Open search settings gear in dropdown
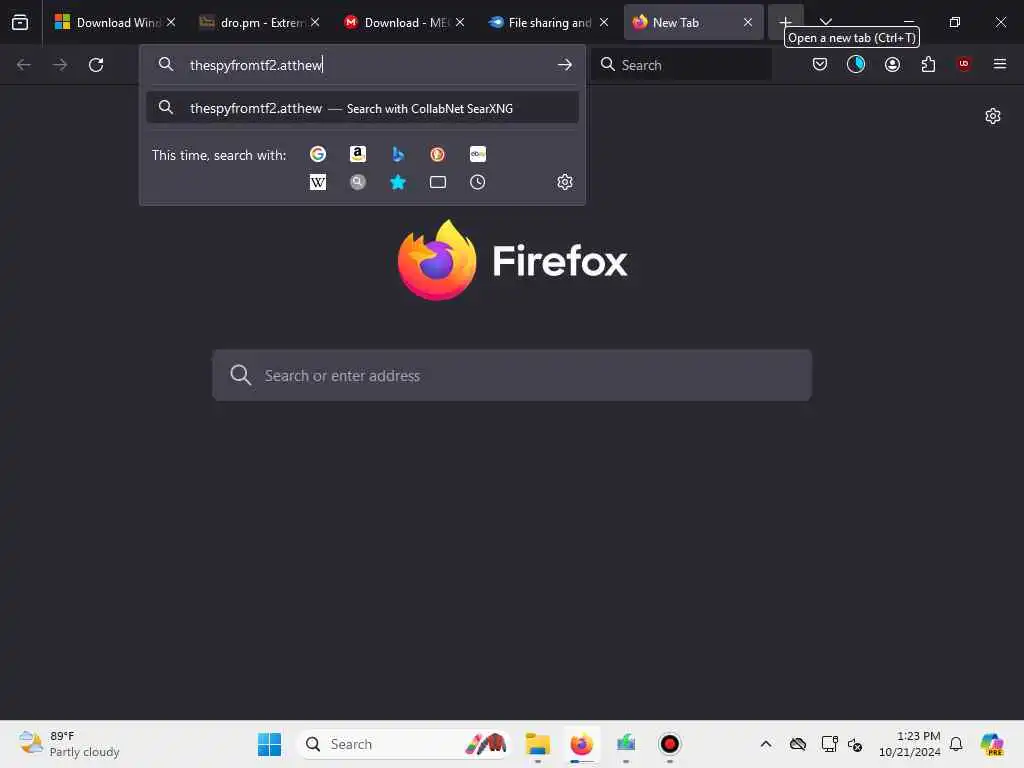 (x=565, y=182)
